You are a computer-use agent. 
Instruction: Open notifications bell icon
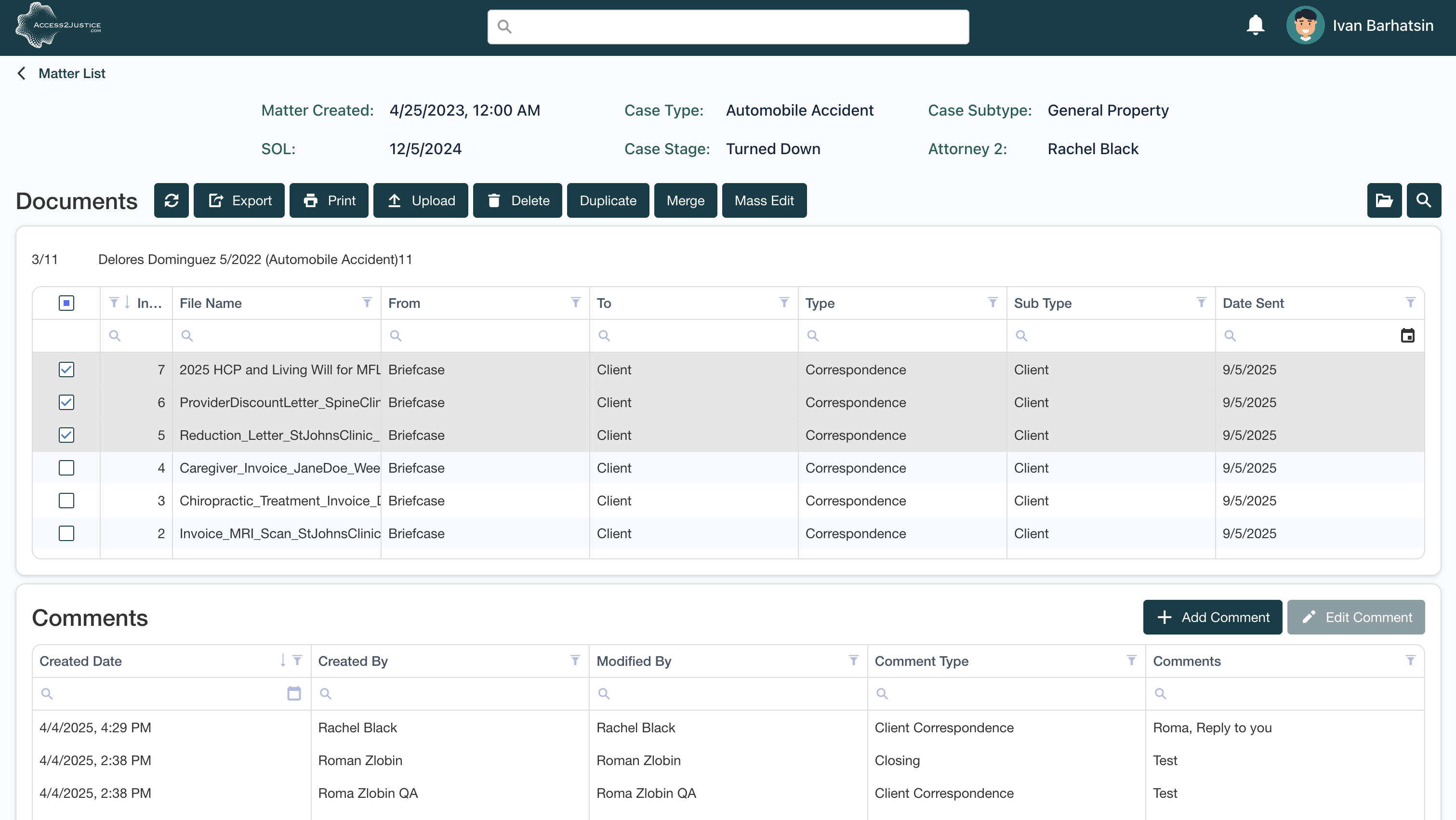1256,26
